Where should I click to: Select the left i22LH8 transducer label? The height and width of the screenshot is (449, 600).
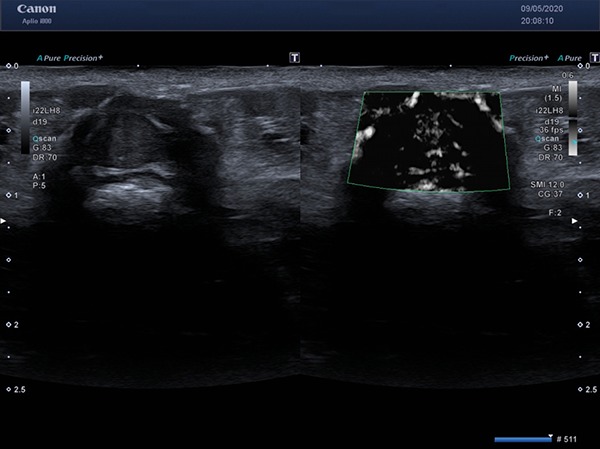(46, 111)
